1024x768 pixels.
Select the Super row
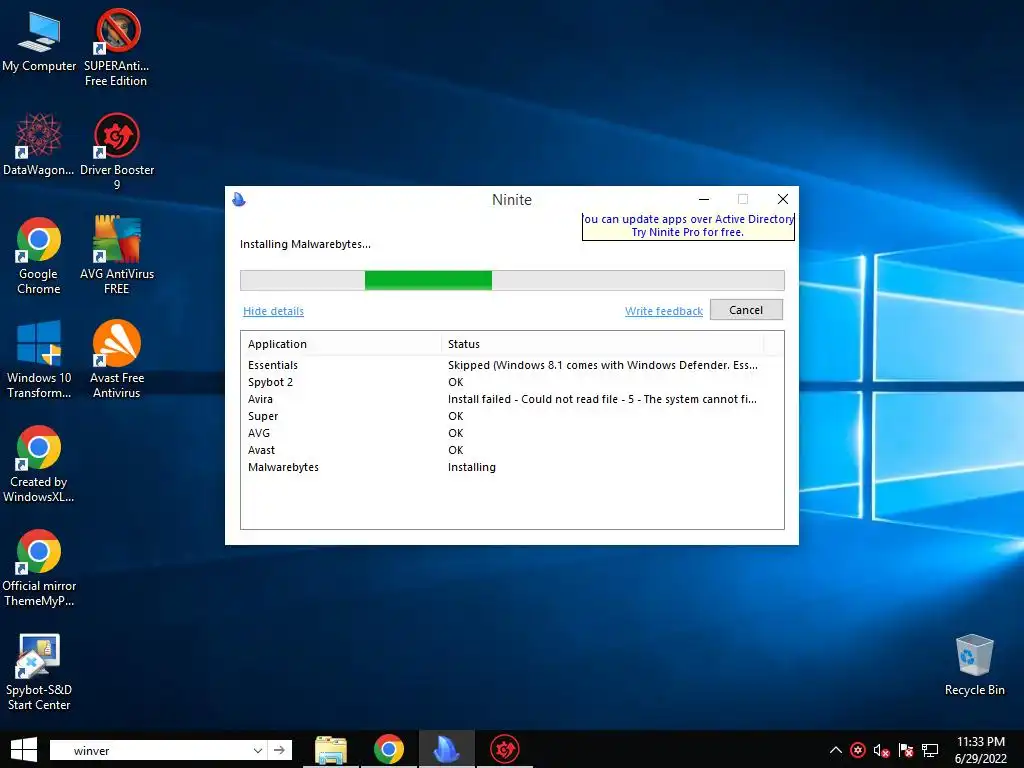512,416
